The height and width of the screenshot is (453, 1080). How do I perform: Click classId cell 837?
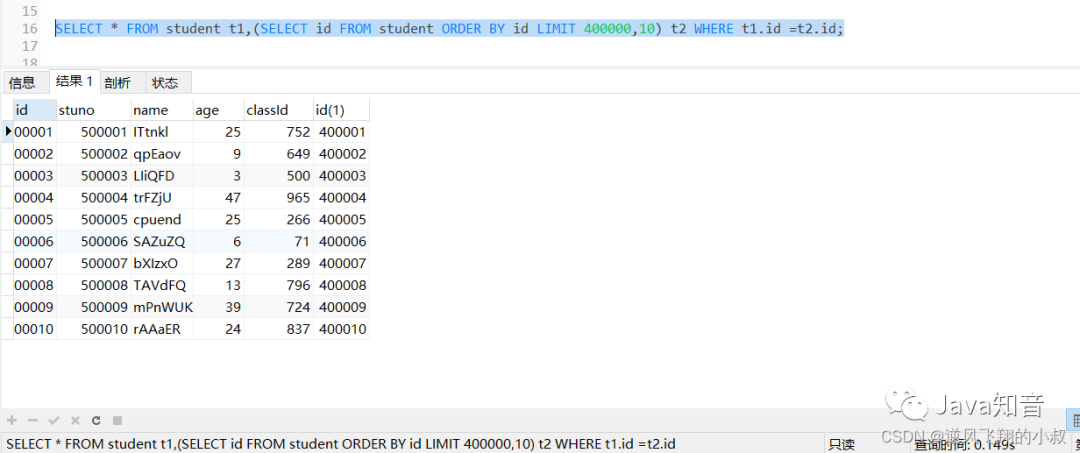click(x=279, y=329)
